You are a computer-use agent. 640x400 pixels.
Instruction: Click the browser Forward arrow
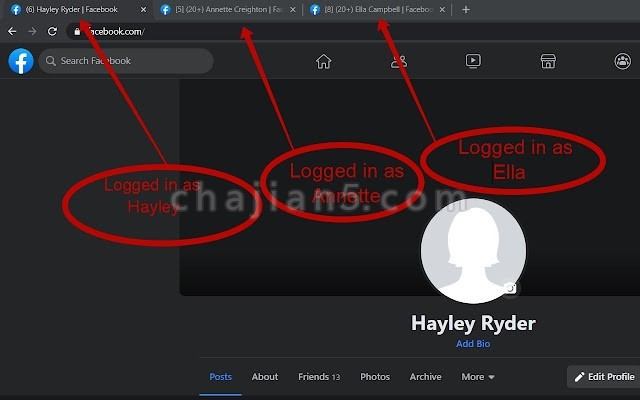[x=32, y=31]
